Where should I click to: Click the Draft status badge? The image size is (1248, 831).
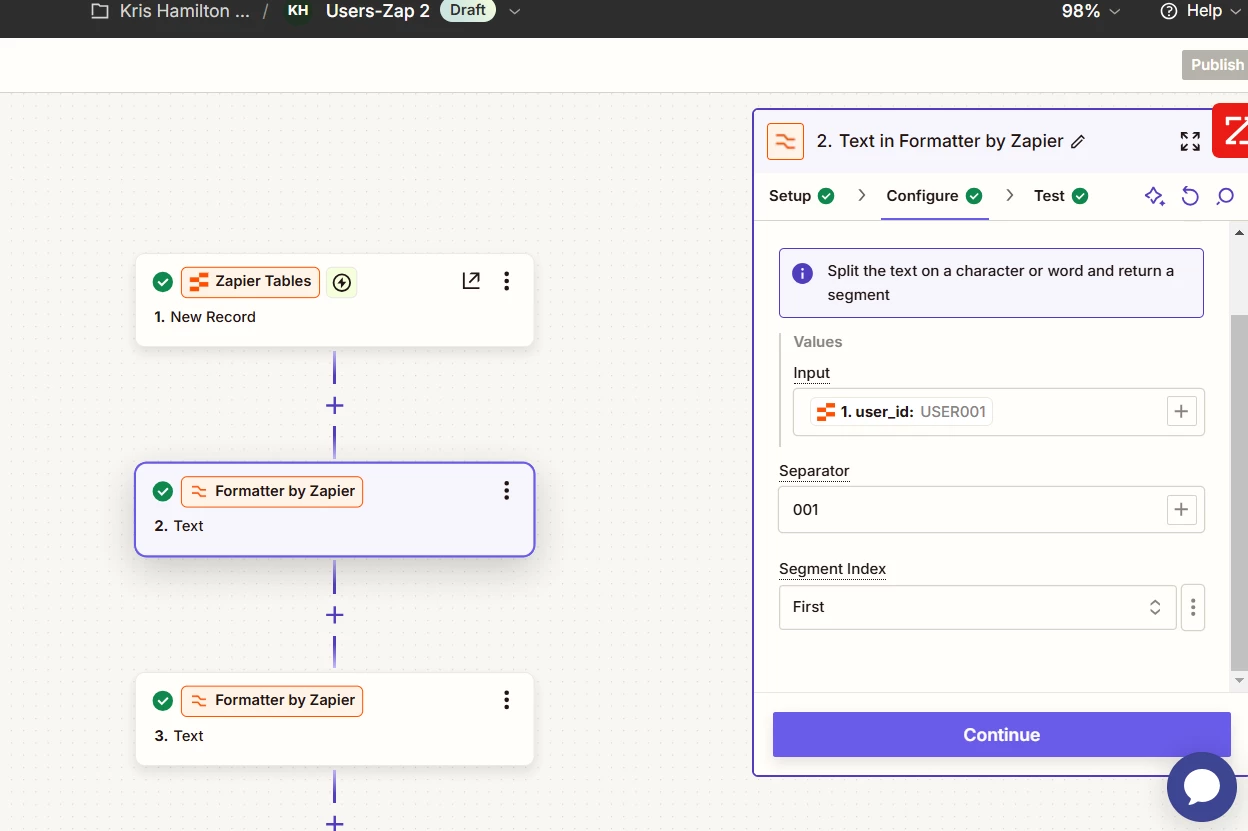(x=467, y=11)
